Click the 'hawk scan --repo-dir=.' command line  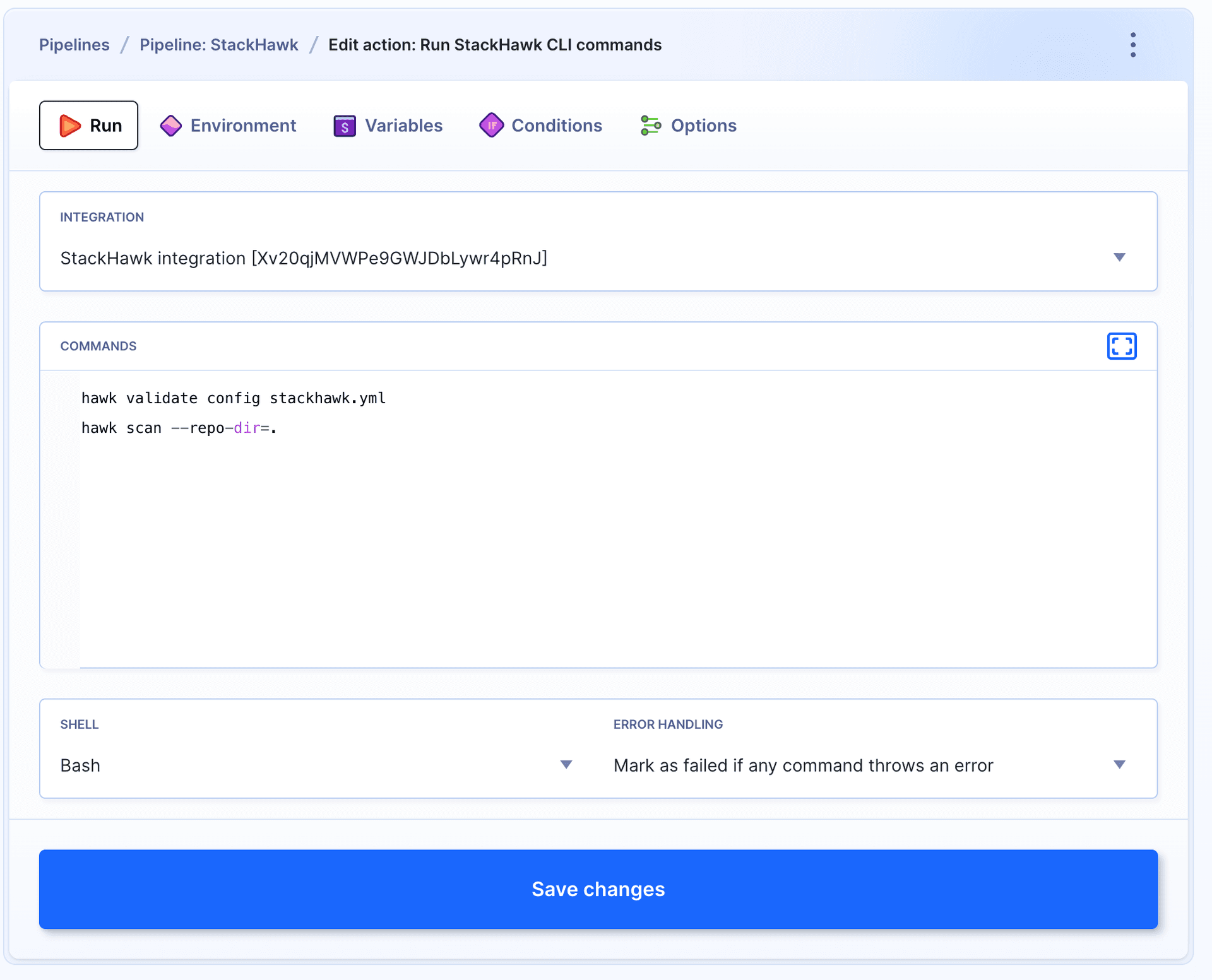179,428
